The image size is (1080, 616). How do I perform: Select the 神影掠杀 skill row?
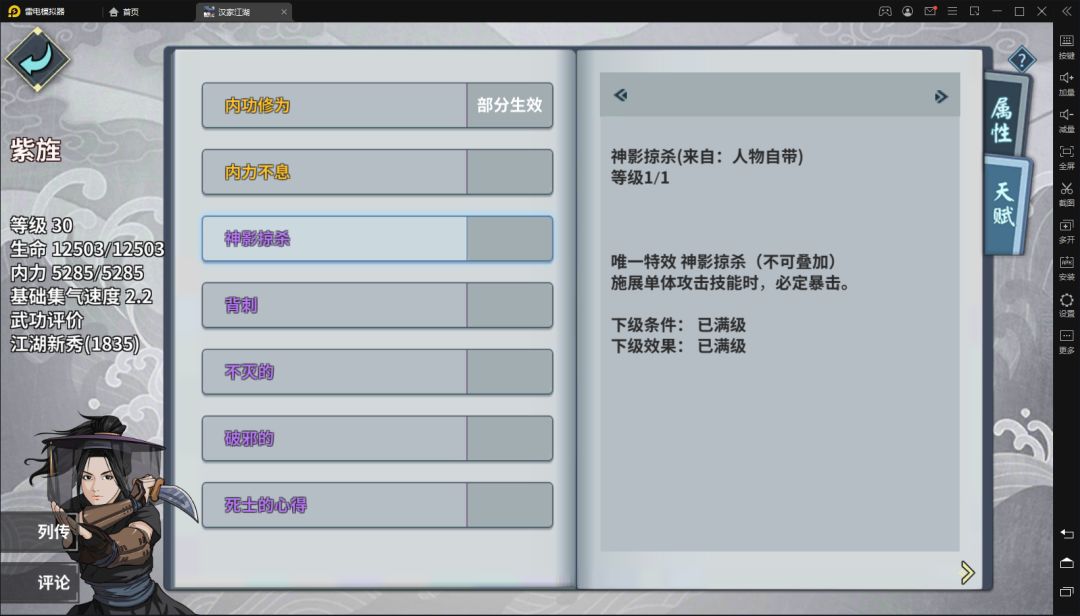point(377,238)
